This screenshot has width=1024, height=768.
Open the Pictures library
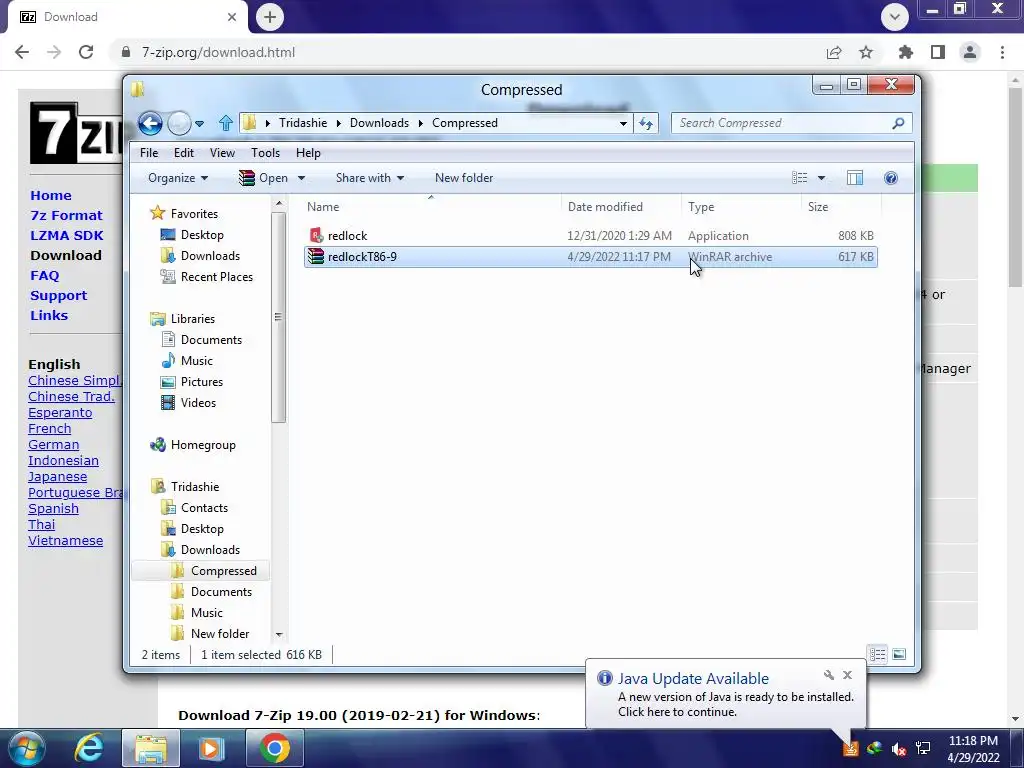tap(192, 381)
